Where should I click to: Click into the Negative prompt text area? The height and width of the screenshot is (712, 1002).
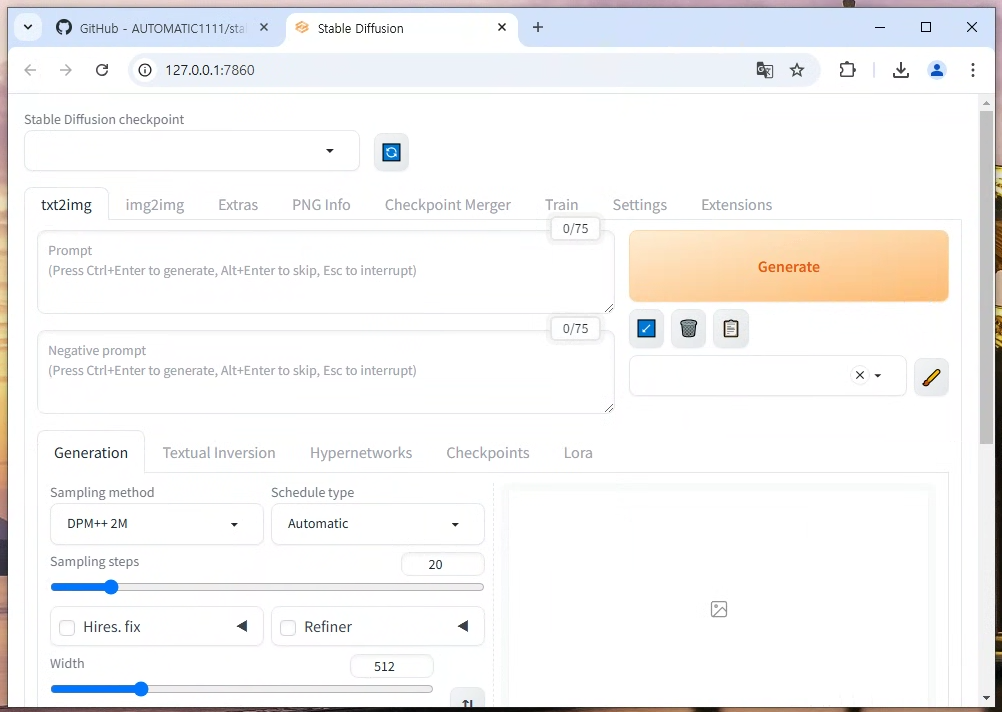pos(326,372)
